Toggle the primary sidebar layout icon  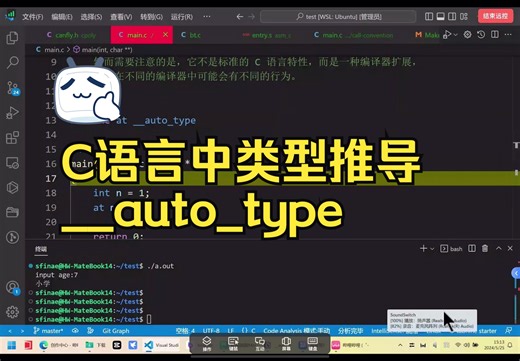[x=429, y=16]
